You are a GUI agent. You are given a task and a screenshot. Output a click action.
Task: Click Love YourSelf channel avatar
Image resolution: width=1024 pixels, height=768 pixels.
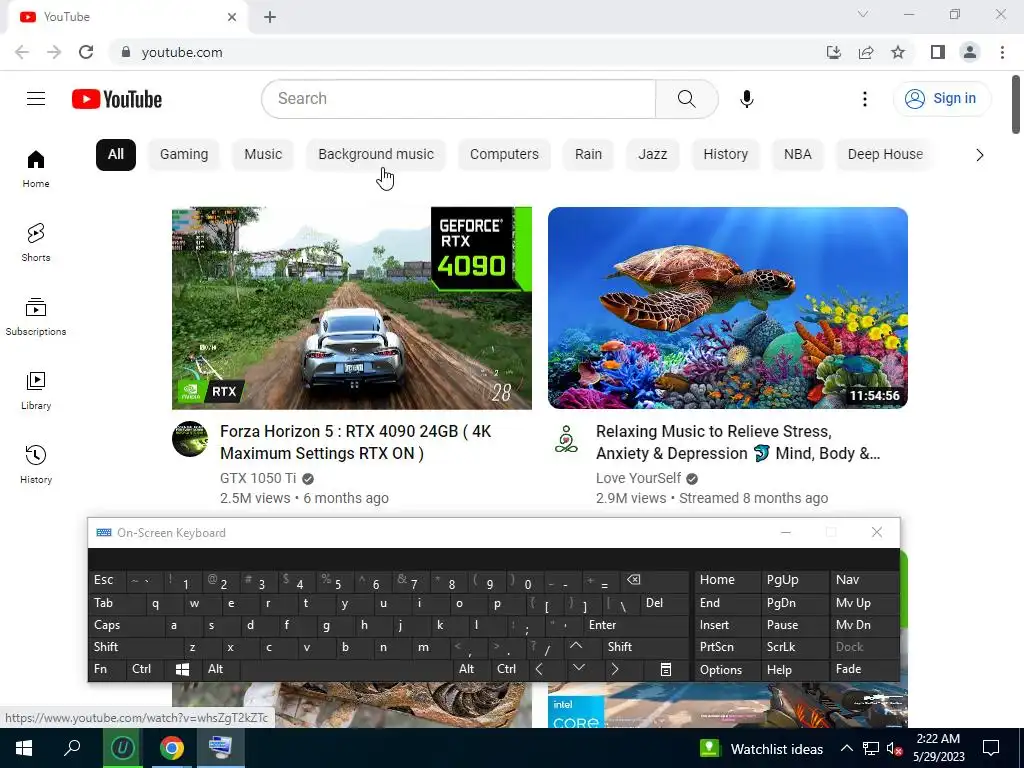(x=566, y=439)
